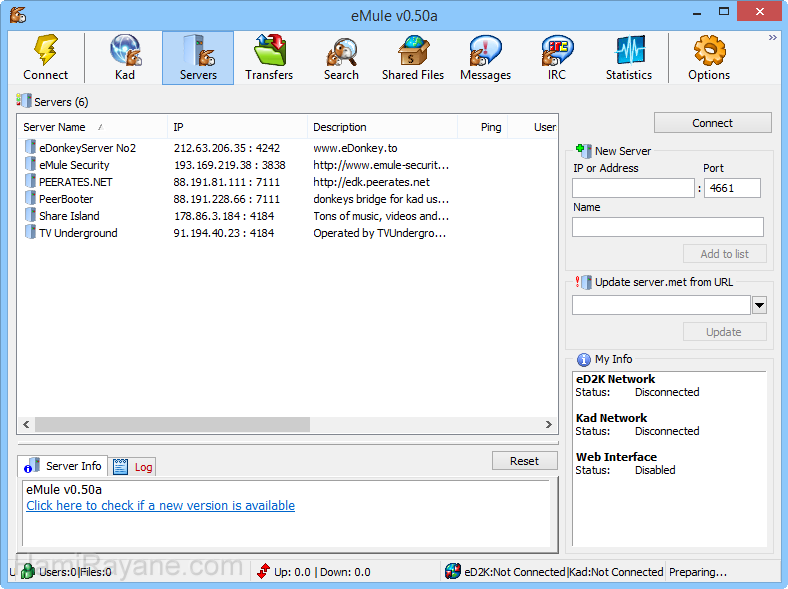Click server icon beside Share Island
The width and height of the screenshot is (788, 589).
(30, 216)
